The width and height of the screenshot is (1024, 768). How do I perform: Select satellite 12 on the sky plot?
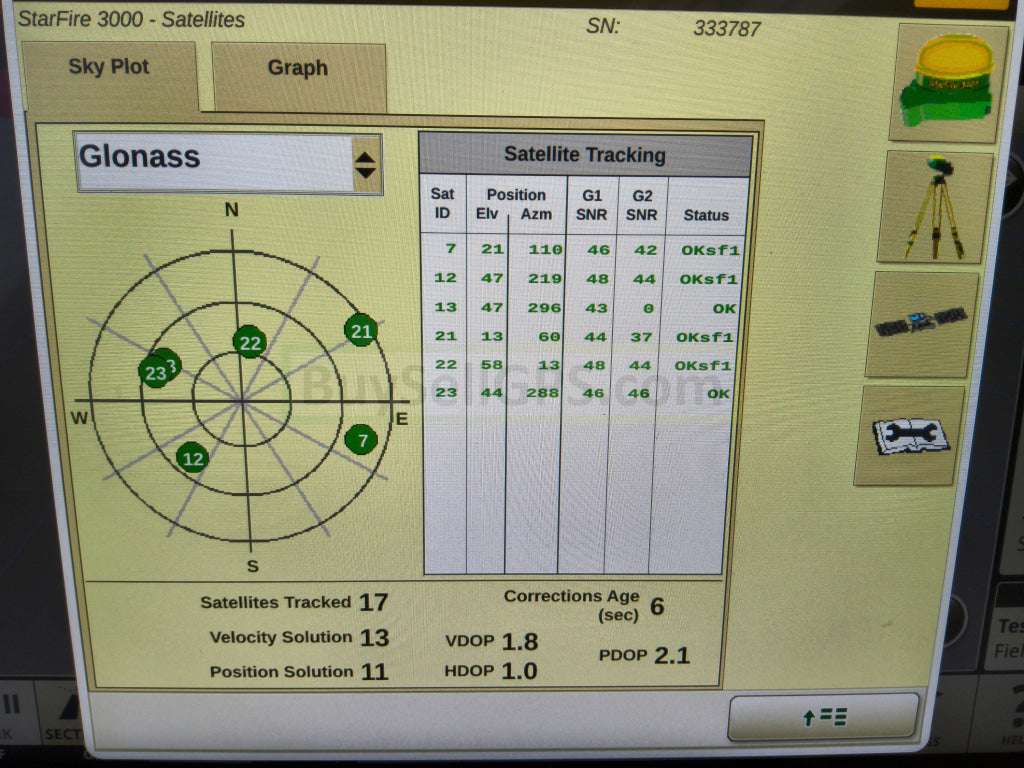point(193,458)
